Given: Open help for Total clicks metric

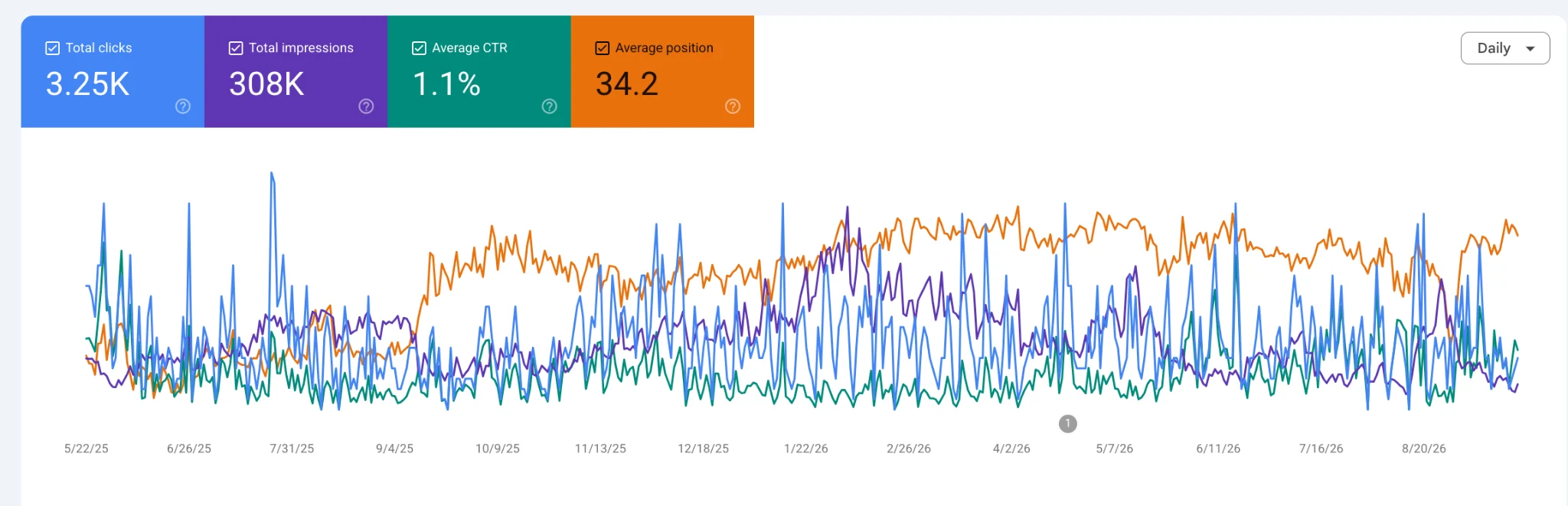Looking at the screenshot, I should [183, 106].
